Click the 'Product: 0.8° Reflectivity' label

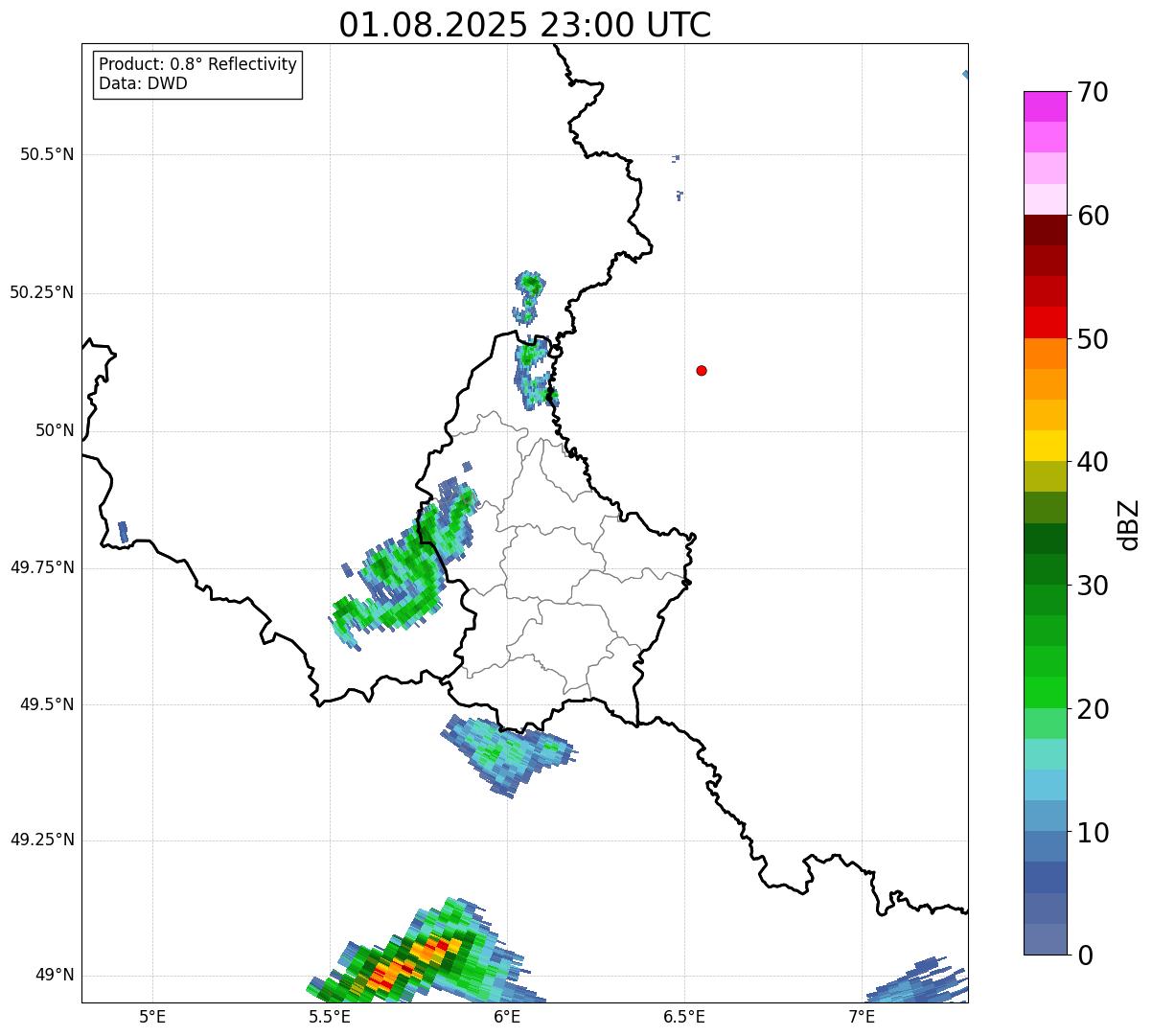[x=198, y=64]
